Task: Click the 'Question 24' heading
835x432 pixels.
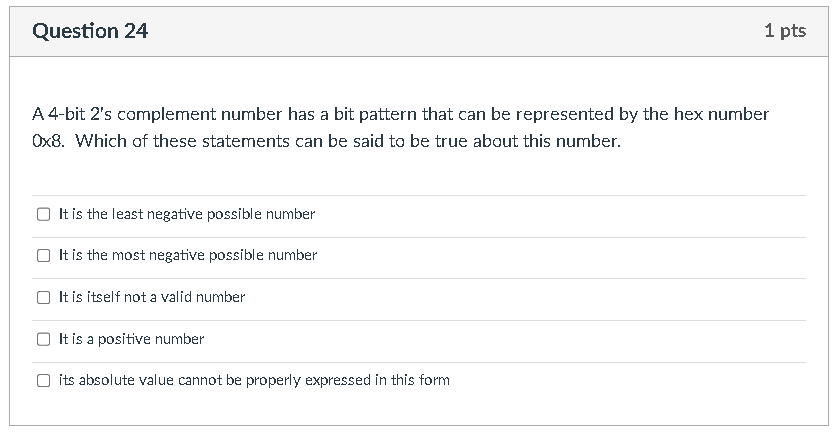Action: (90, 31)
